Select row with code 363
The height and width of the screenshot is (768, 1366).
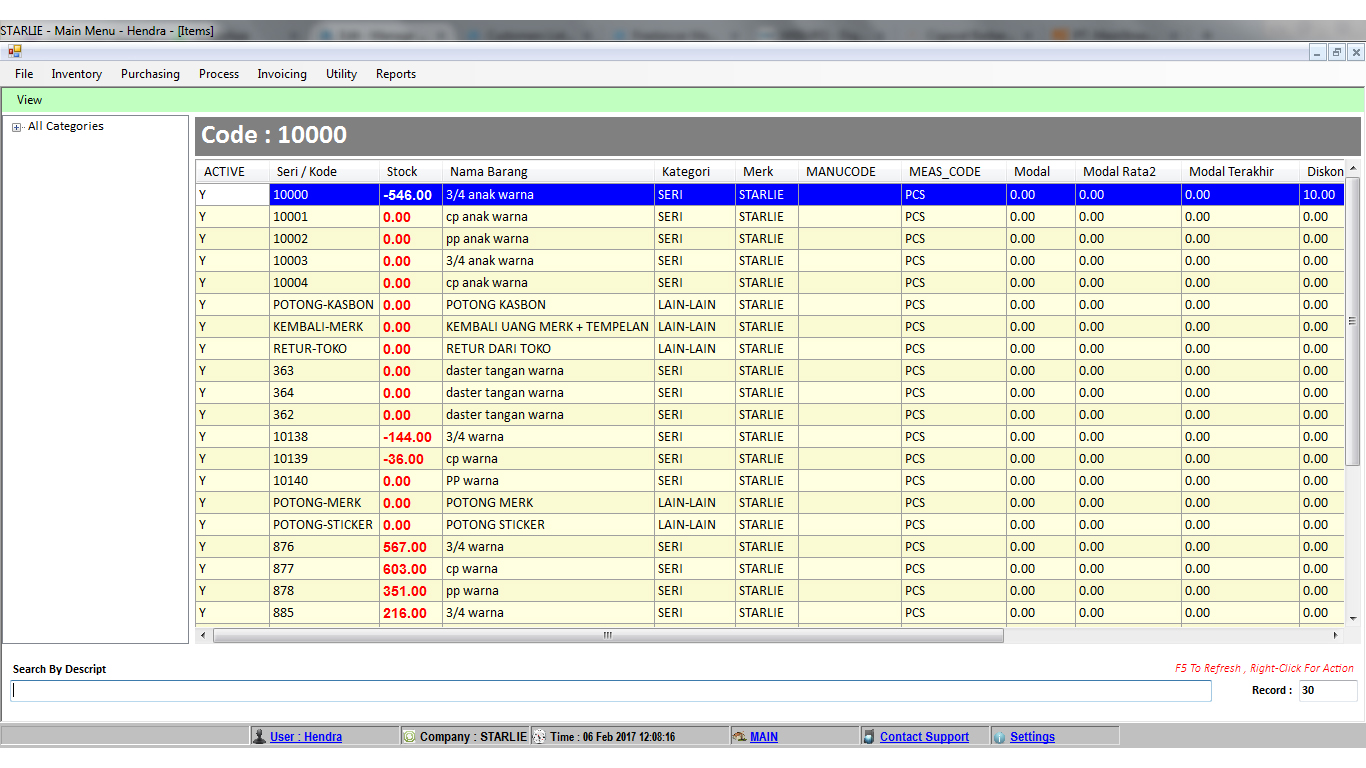point(770,371)
